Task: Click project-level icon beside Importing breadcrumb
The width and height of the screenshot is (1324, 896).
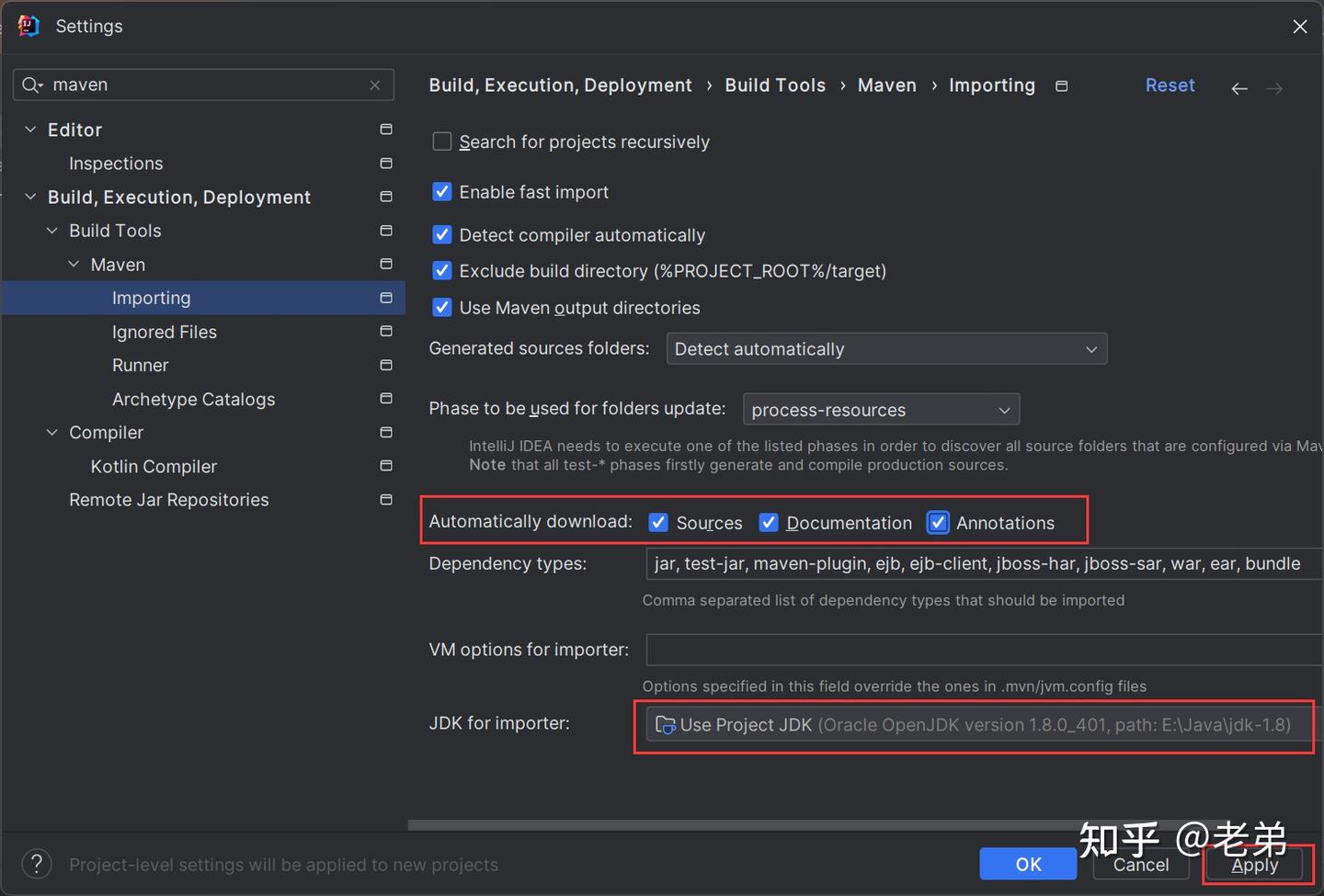Action: click(x=1061, y=86)
